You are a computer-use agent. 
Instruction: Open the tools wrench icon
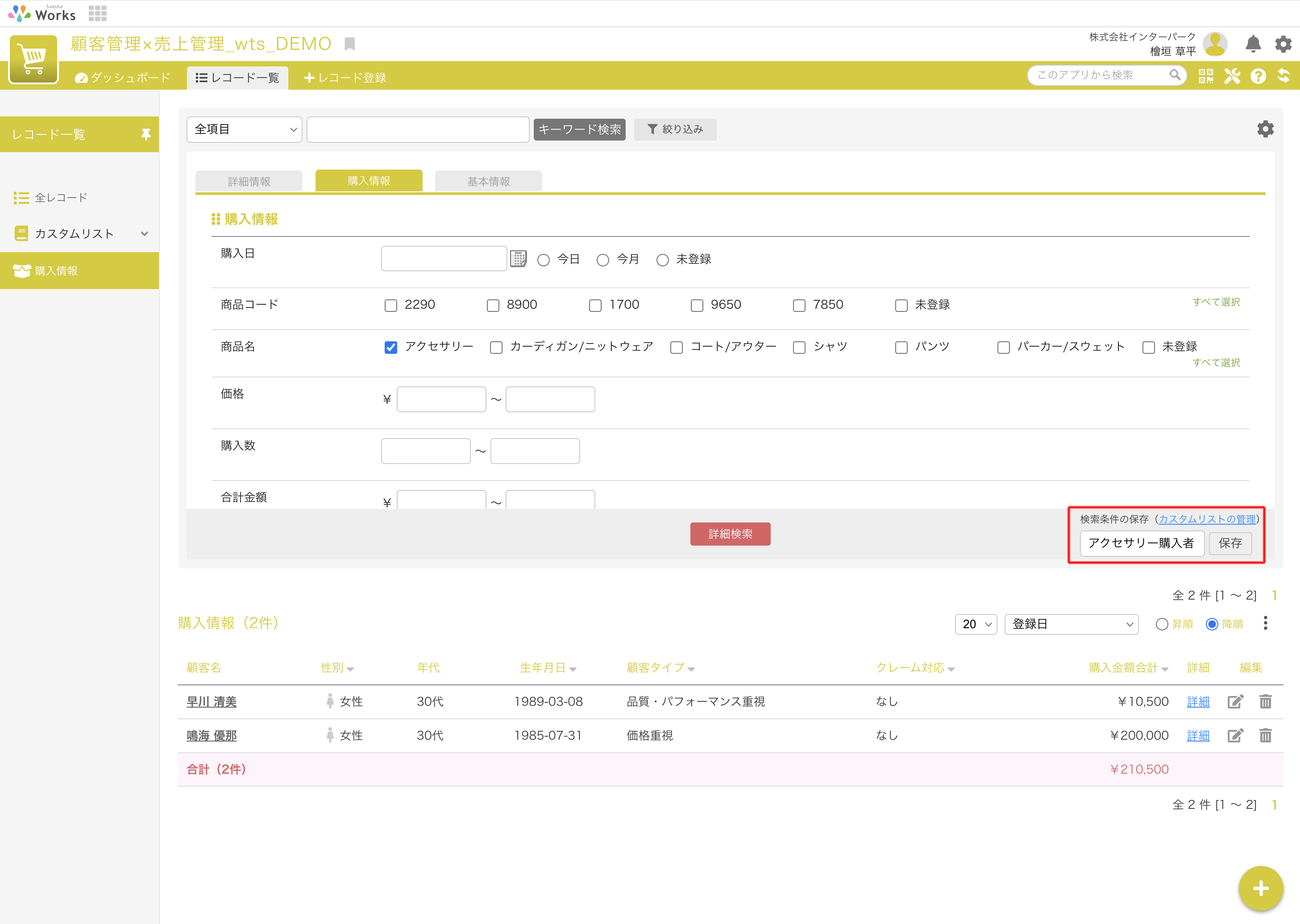tap(1232, 76)
